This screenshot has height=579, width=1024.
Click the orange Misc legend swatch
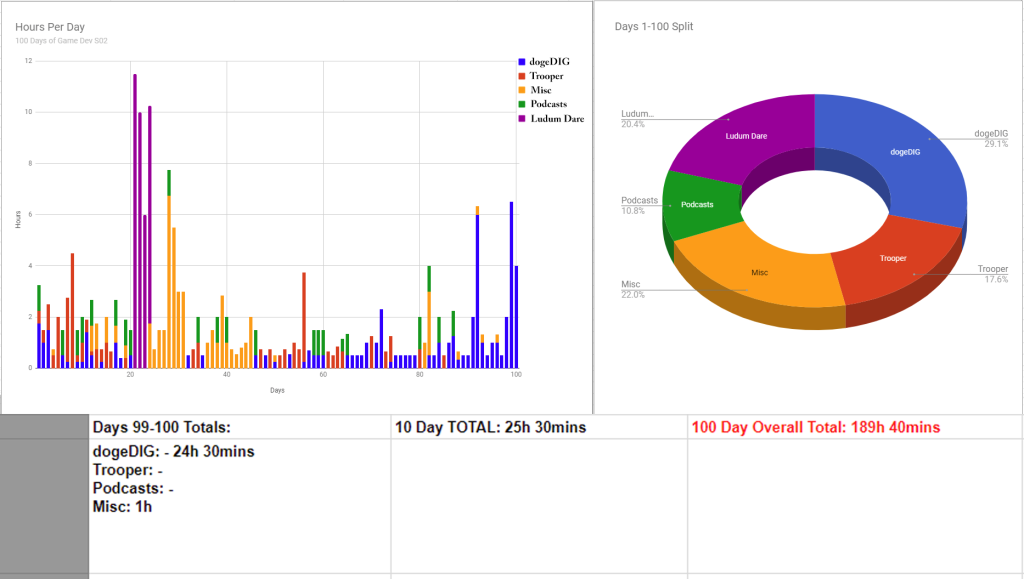click(521, 90)
